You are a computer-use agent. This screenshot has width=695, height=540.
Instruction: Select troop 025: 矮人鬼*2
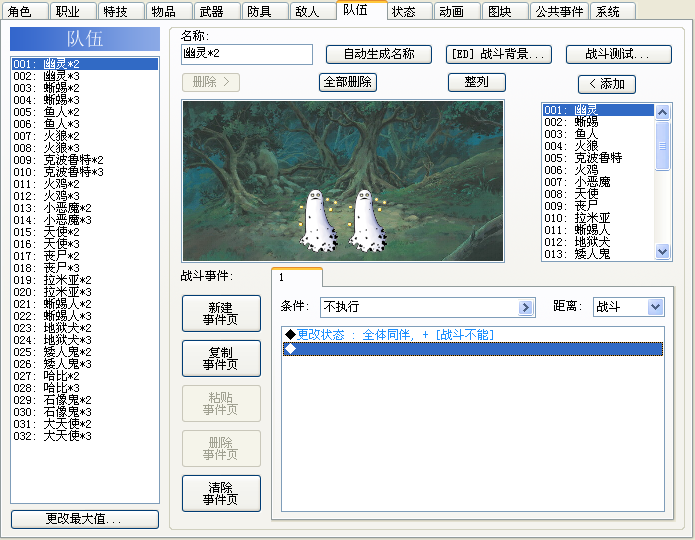pos(85,352)
